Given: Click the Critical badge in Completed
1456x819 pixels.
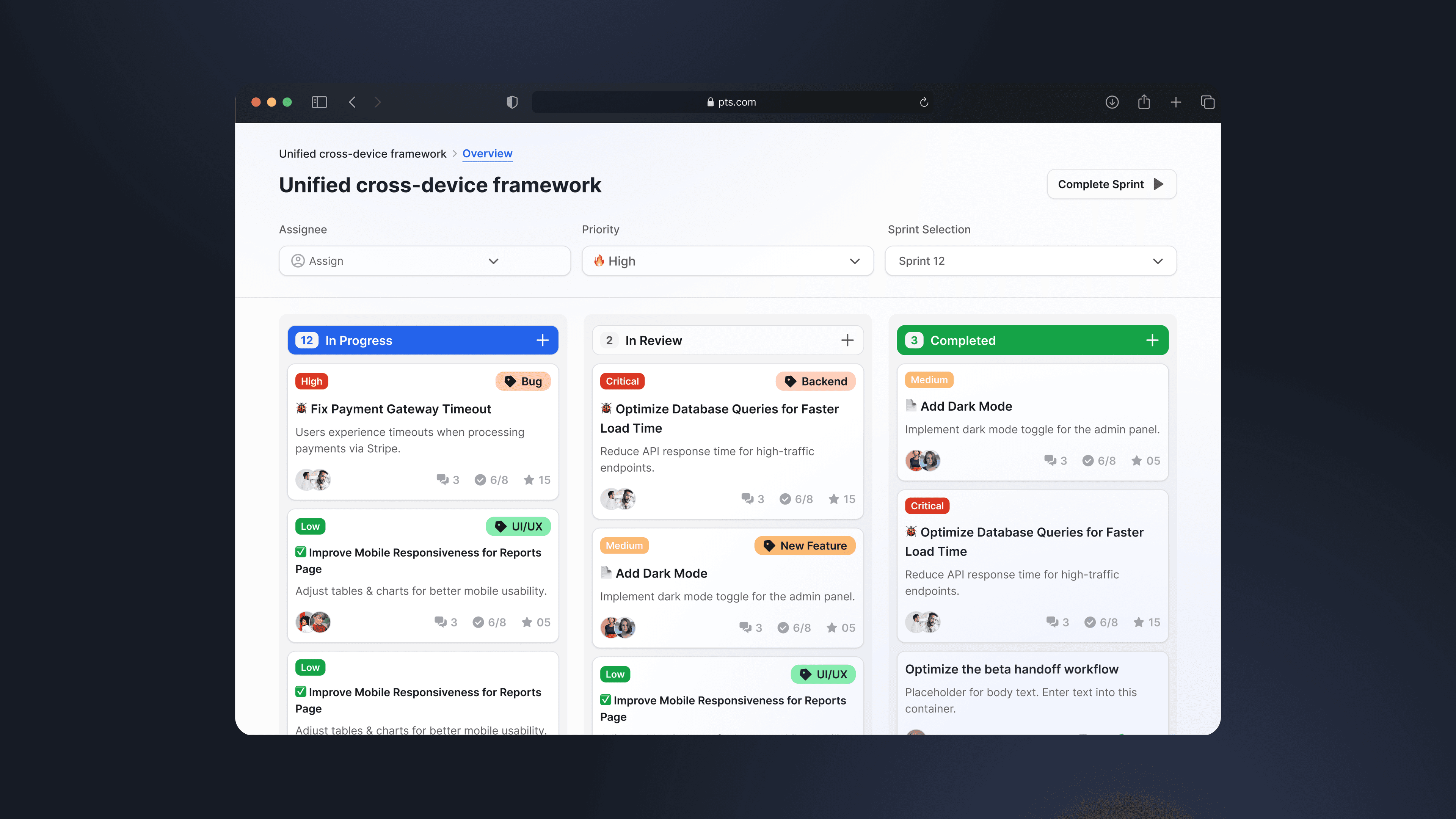Looking at the screenshot, I should 927,506.
